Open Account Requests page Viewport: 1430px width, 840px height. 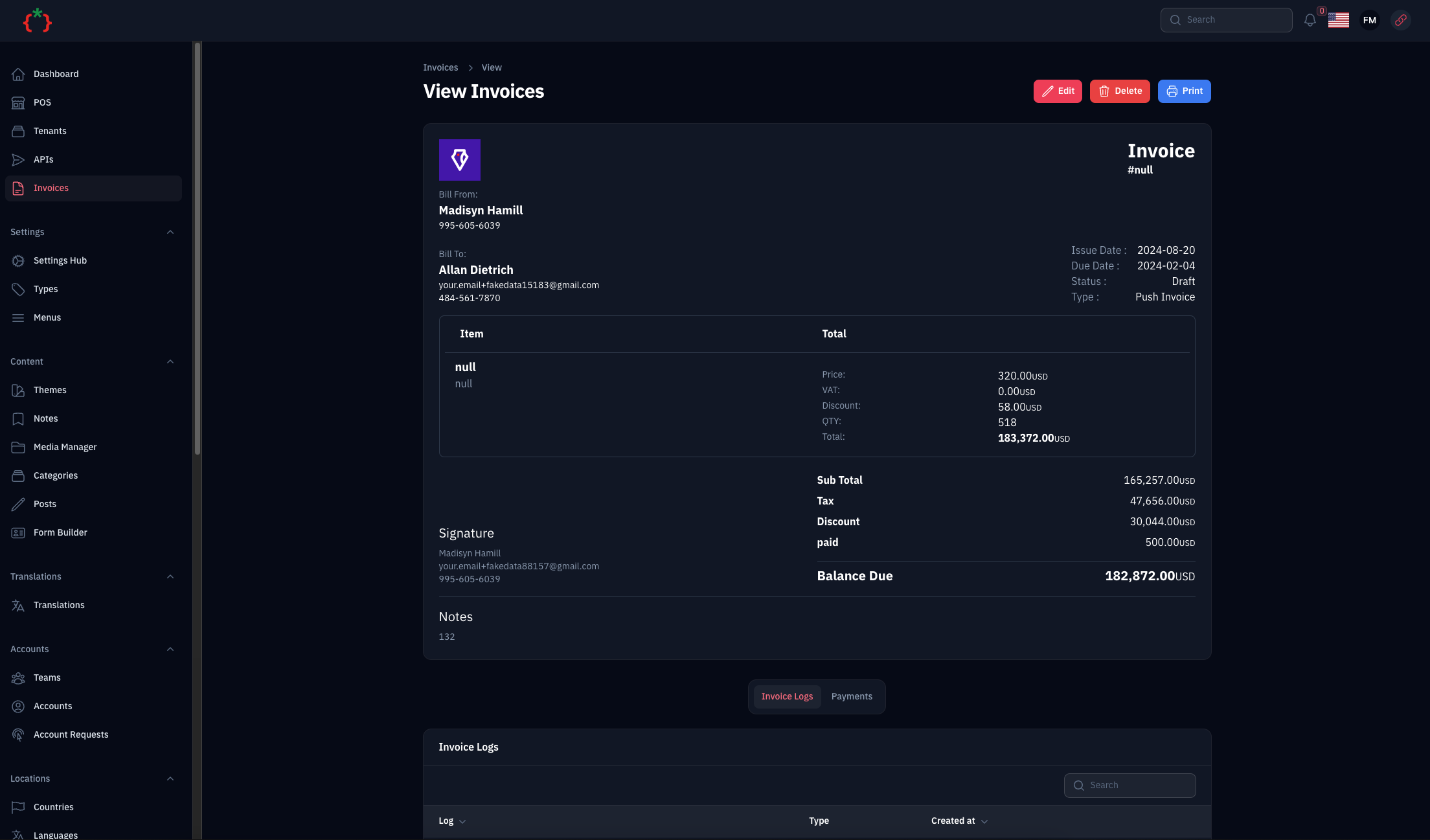click(x=71, y=734)
